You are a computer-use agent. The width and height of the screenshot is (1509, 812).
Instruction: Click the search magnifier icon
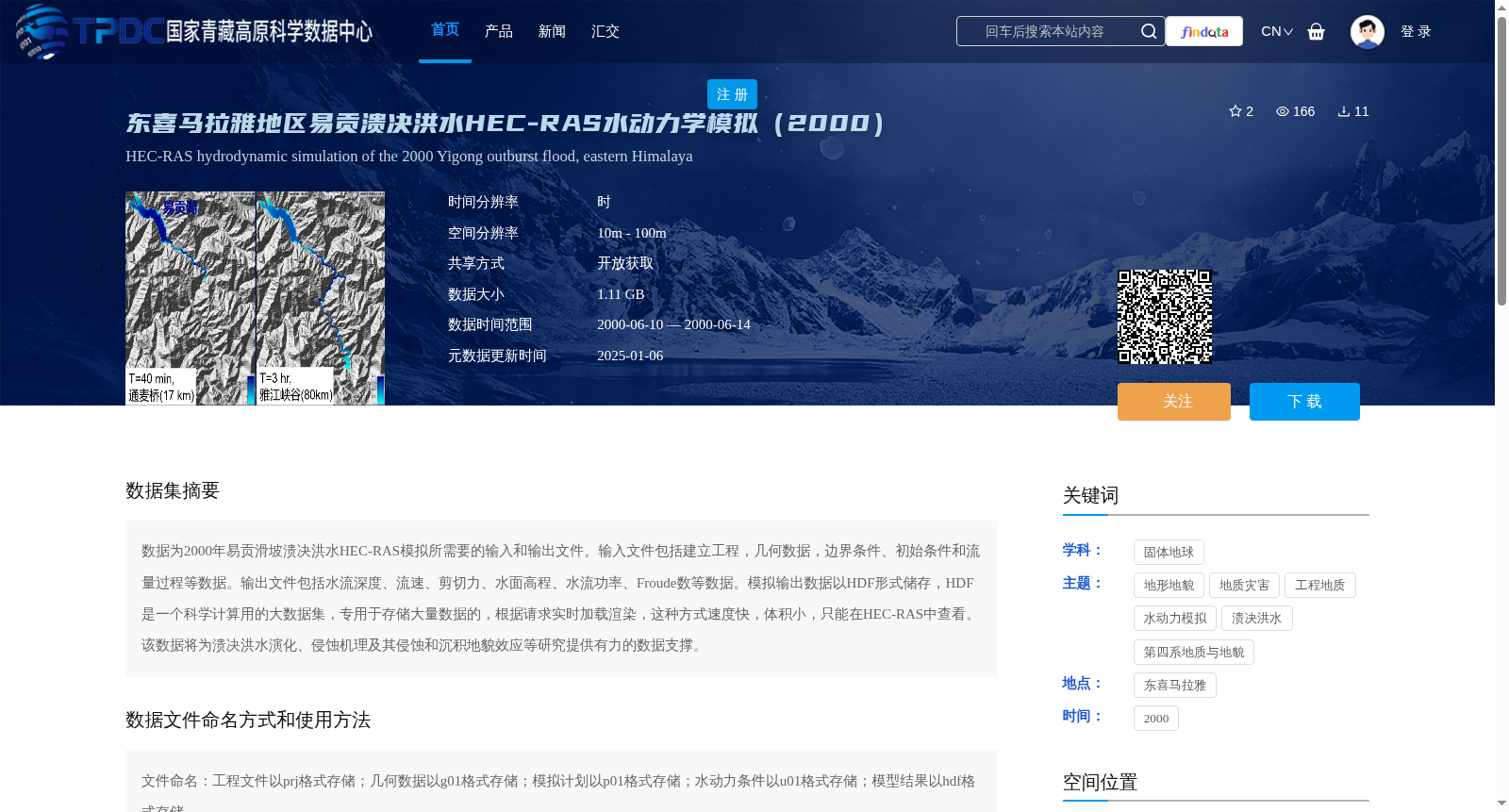[x=1148, y=31]
